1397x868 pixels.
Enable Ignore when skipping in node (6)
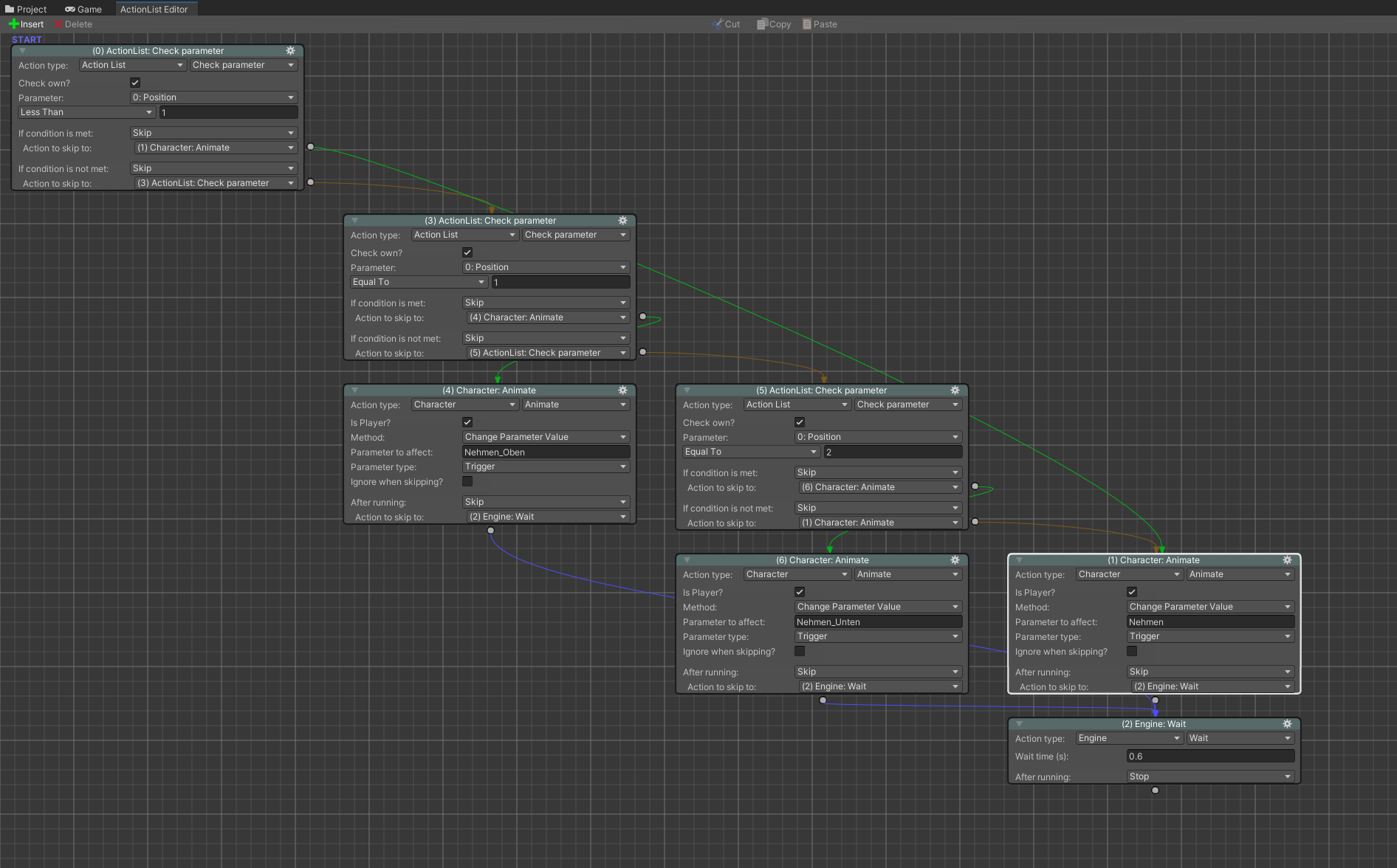(800, 651)
